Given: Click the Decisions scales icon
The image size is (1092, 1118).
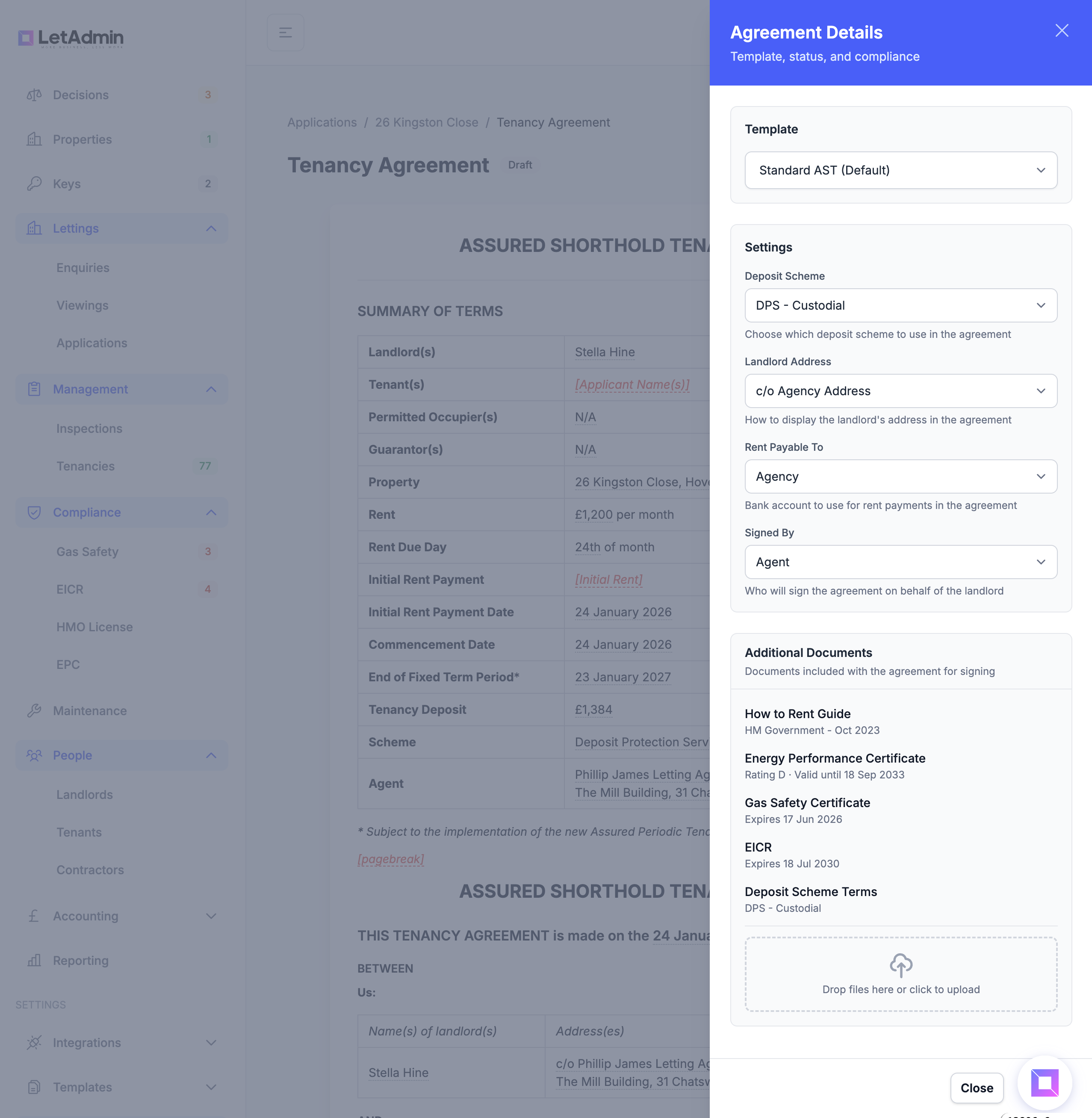Looking at the screenshot, I should tap(34, 95).
